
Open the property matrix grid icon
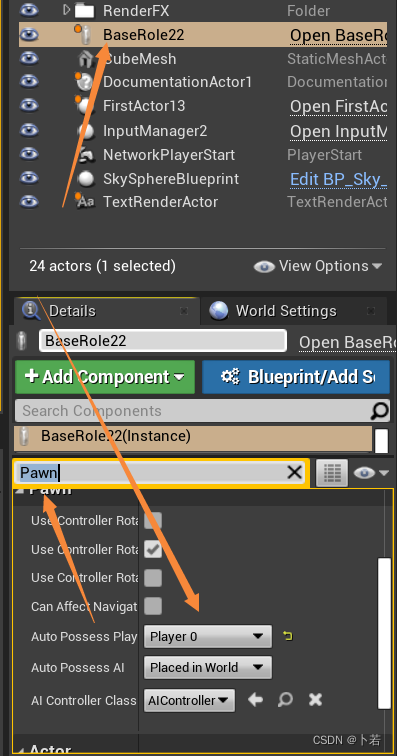[x=332, y=472]
